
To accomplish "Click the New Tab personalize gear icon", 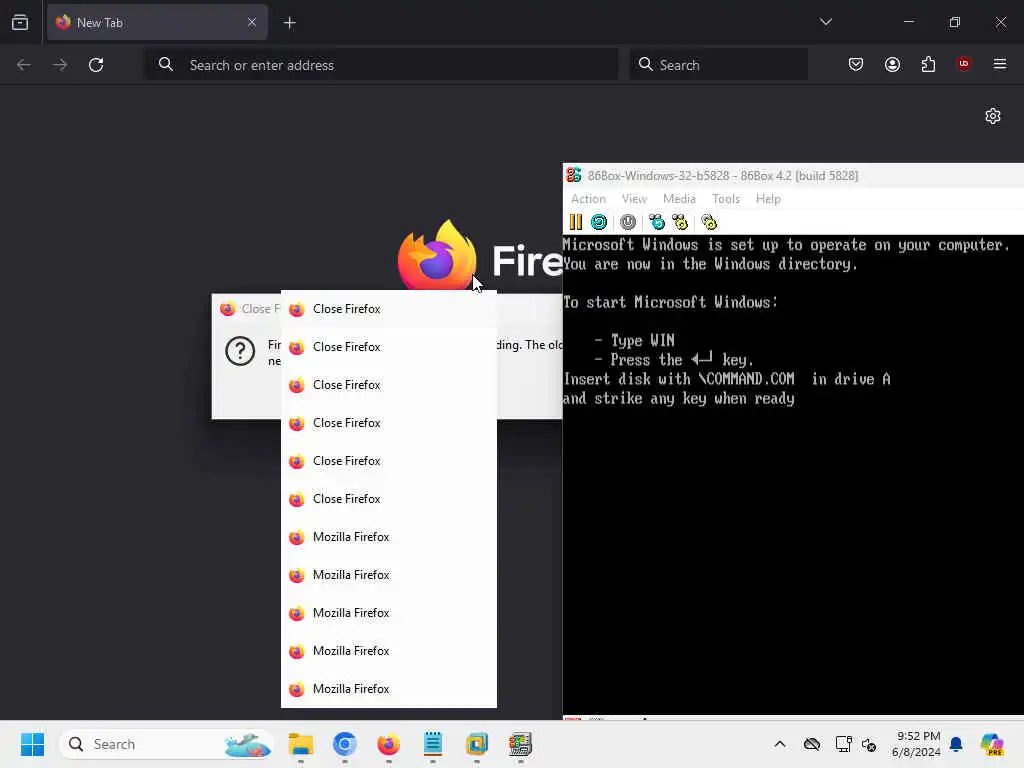I will point(993,116).
